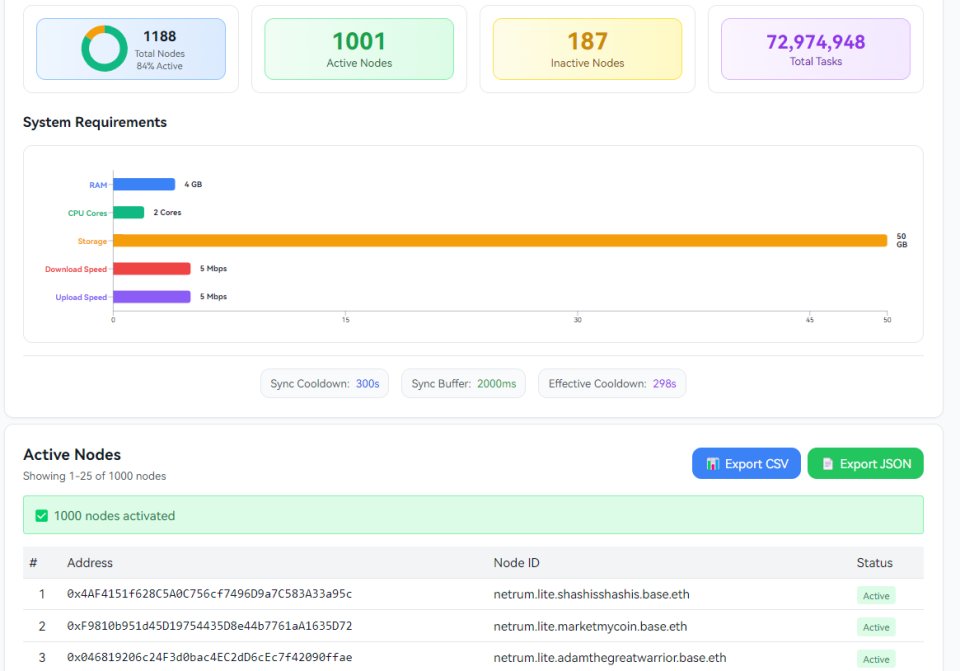Click the Node ID column header
This screenshot has height=671, width=960.
(516, 562)
